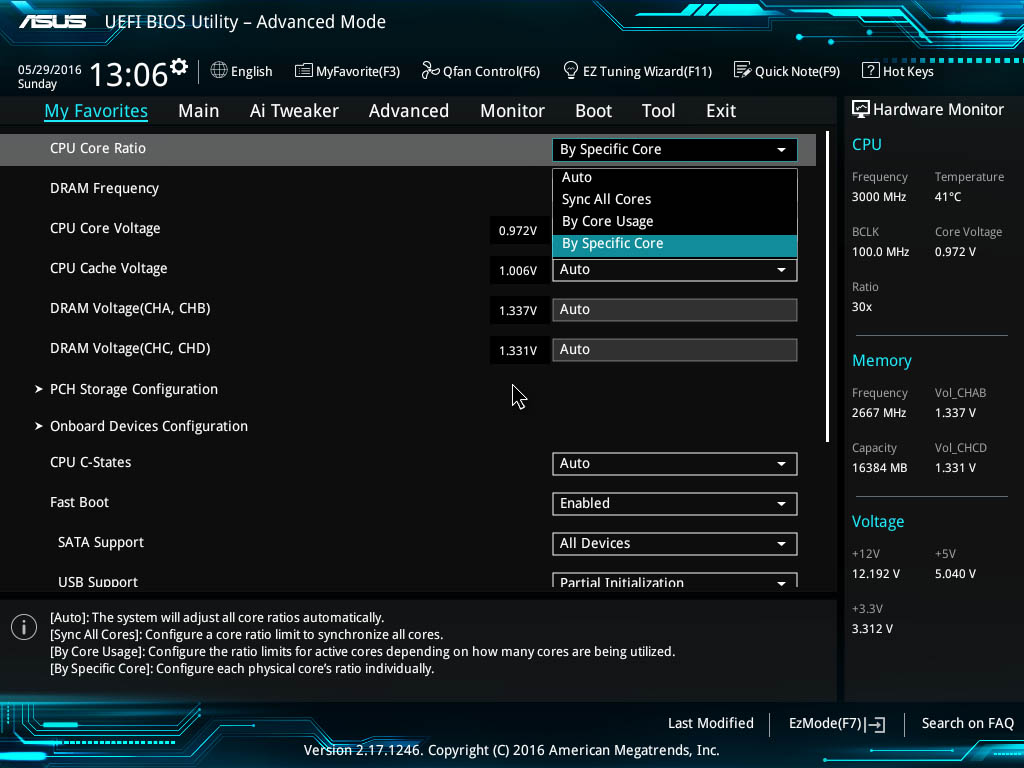Click 12.192 V voltage reading
The width and height of the screenshot is (1024, 768).
876,573
